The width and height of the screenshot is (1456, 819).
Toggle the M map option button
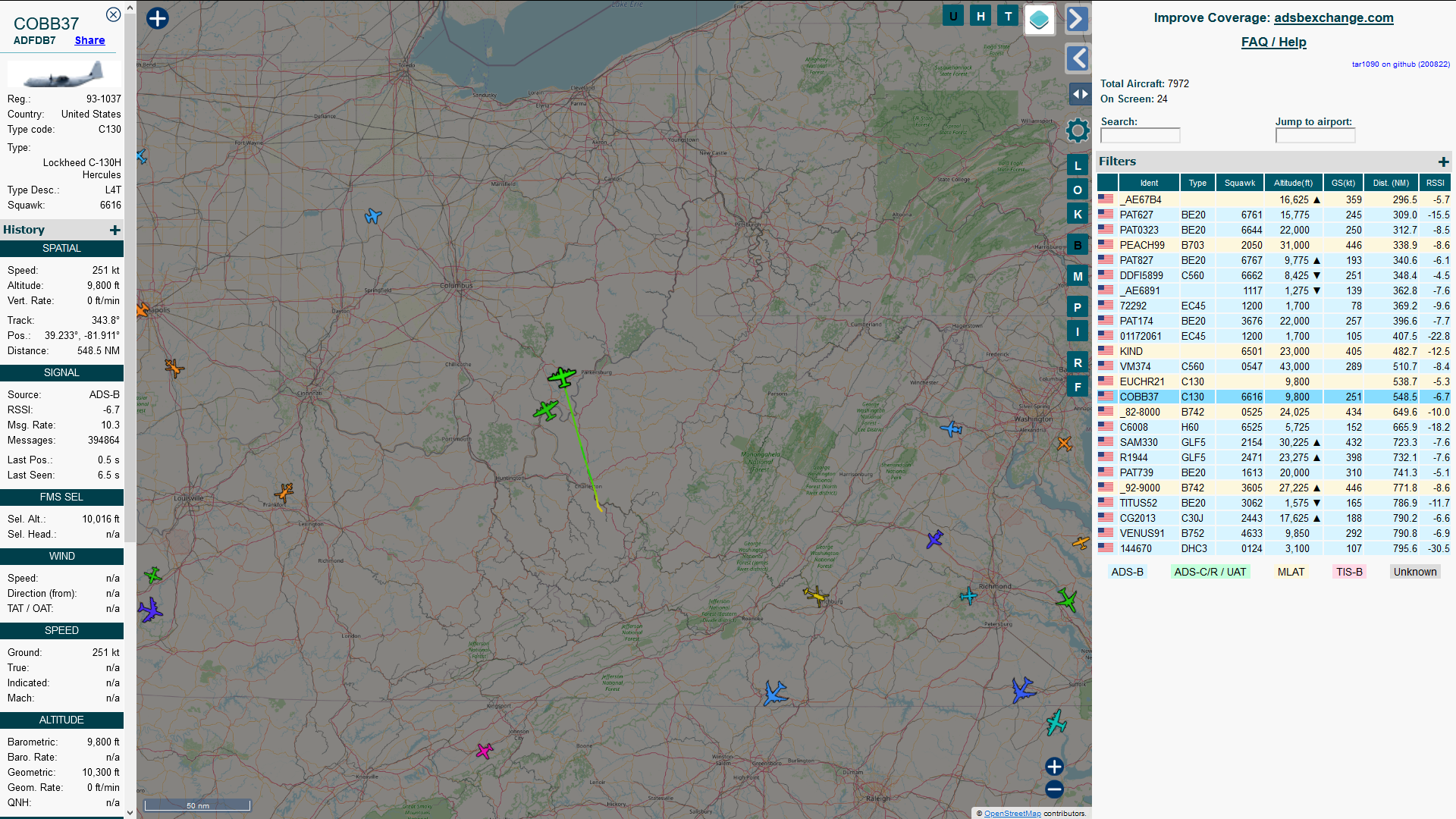point(1078,276)
